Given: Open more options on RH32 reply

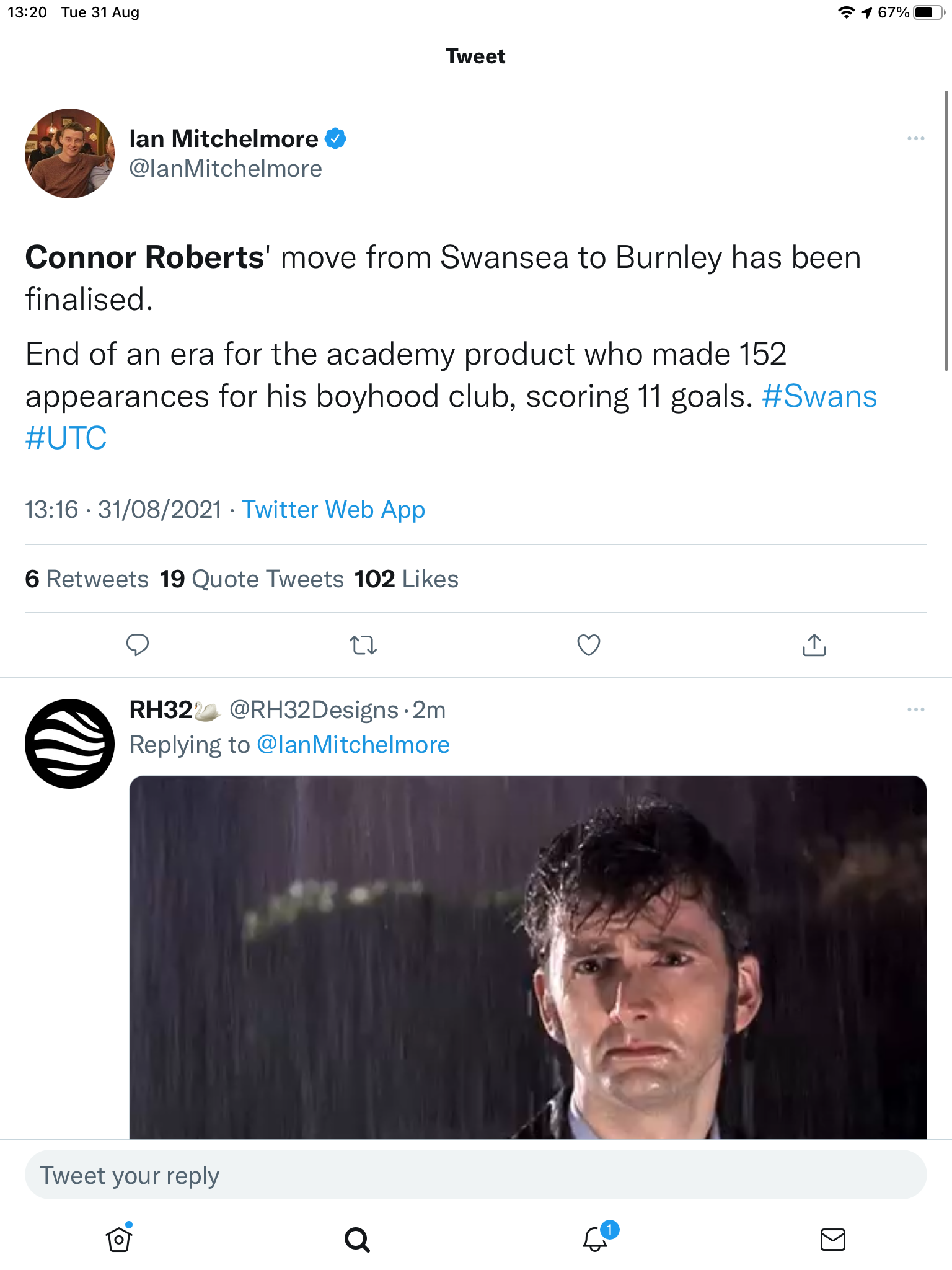Looking at the screenshot, I should coord(916,709).
